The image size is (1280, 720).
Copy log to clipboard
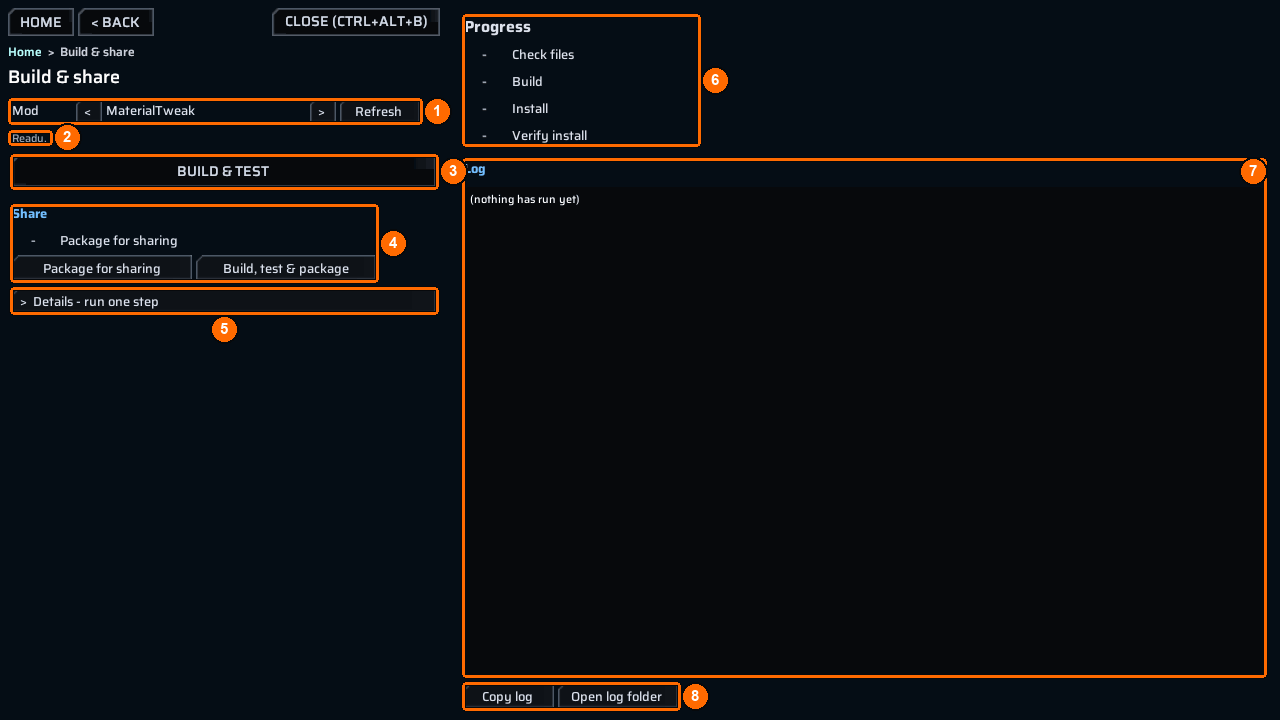point(508,697)
